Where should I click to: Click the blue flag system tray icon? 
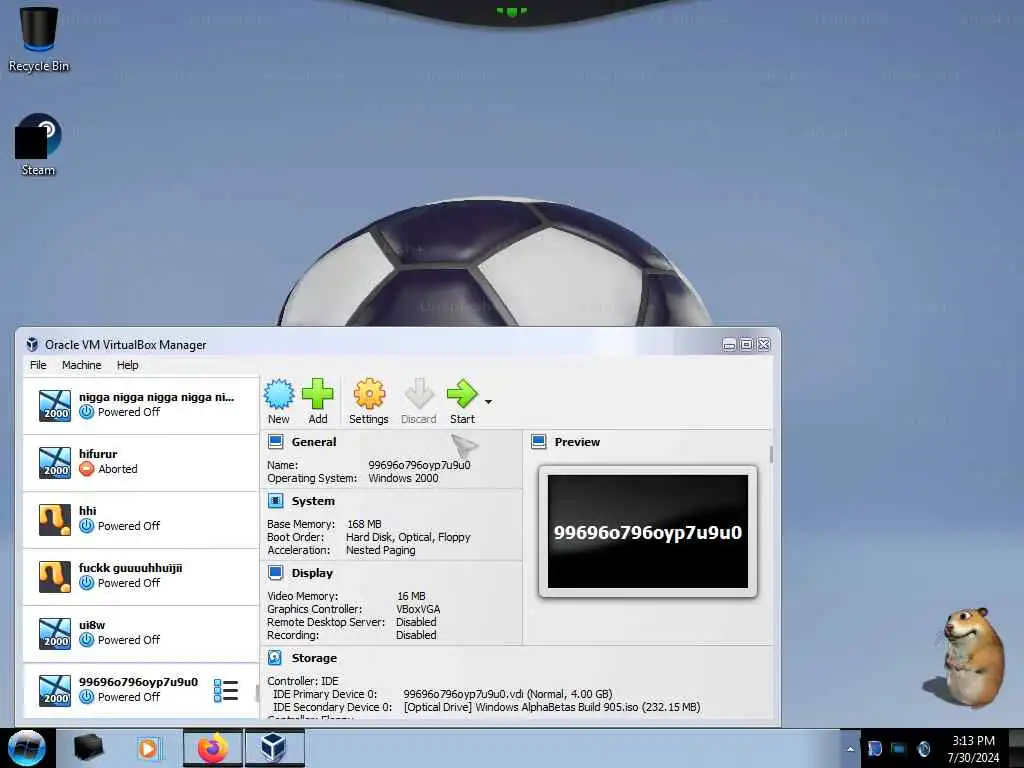point(875,749)
